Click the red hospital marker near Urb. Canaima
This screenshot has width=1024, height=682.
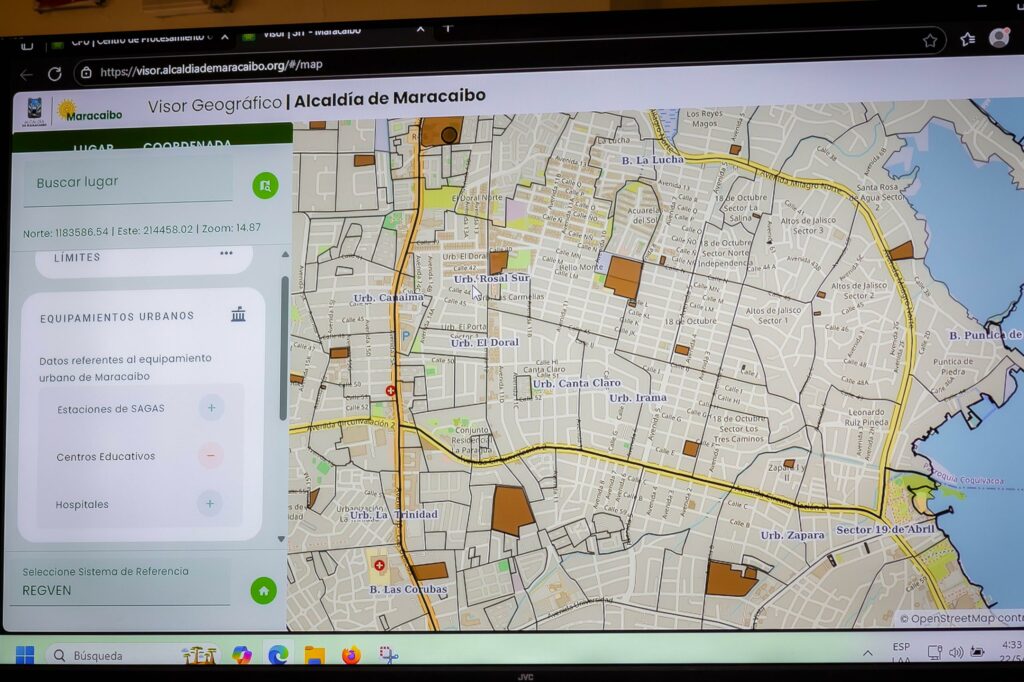(x=391, y=390)
